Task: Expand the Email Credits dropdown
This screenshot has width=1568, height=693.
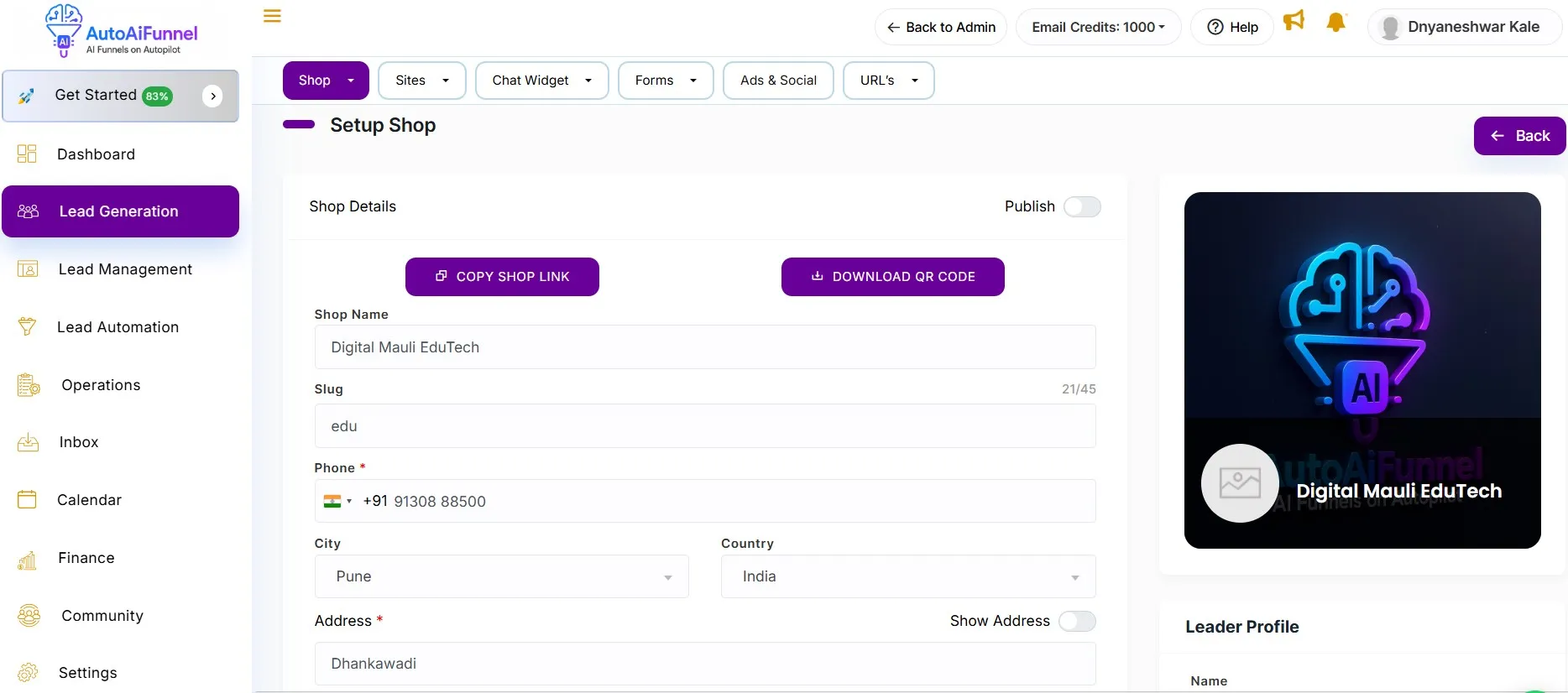Action: point(1098,27)
